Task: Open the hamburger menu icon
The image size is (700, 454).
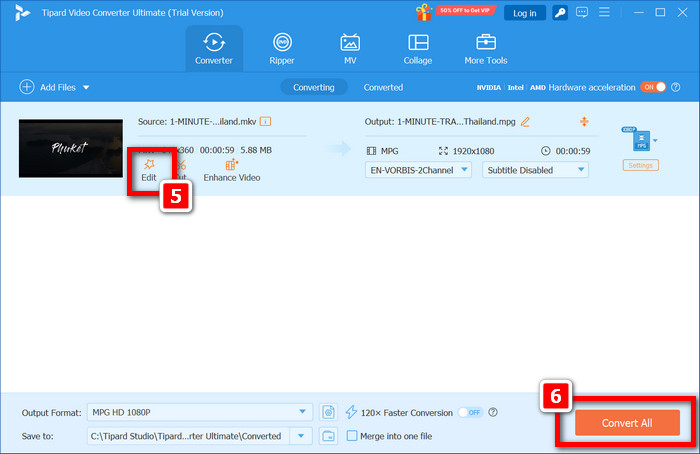Action: tap(604, 12)
